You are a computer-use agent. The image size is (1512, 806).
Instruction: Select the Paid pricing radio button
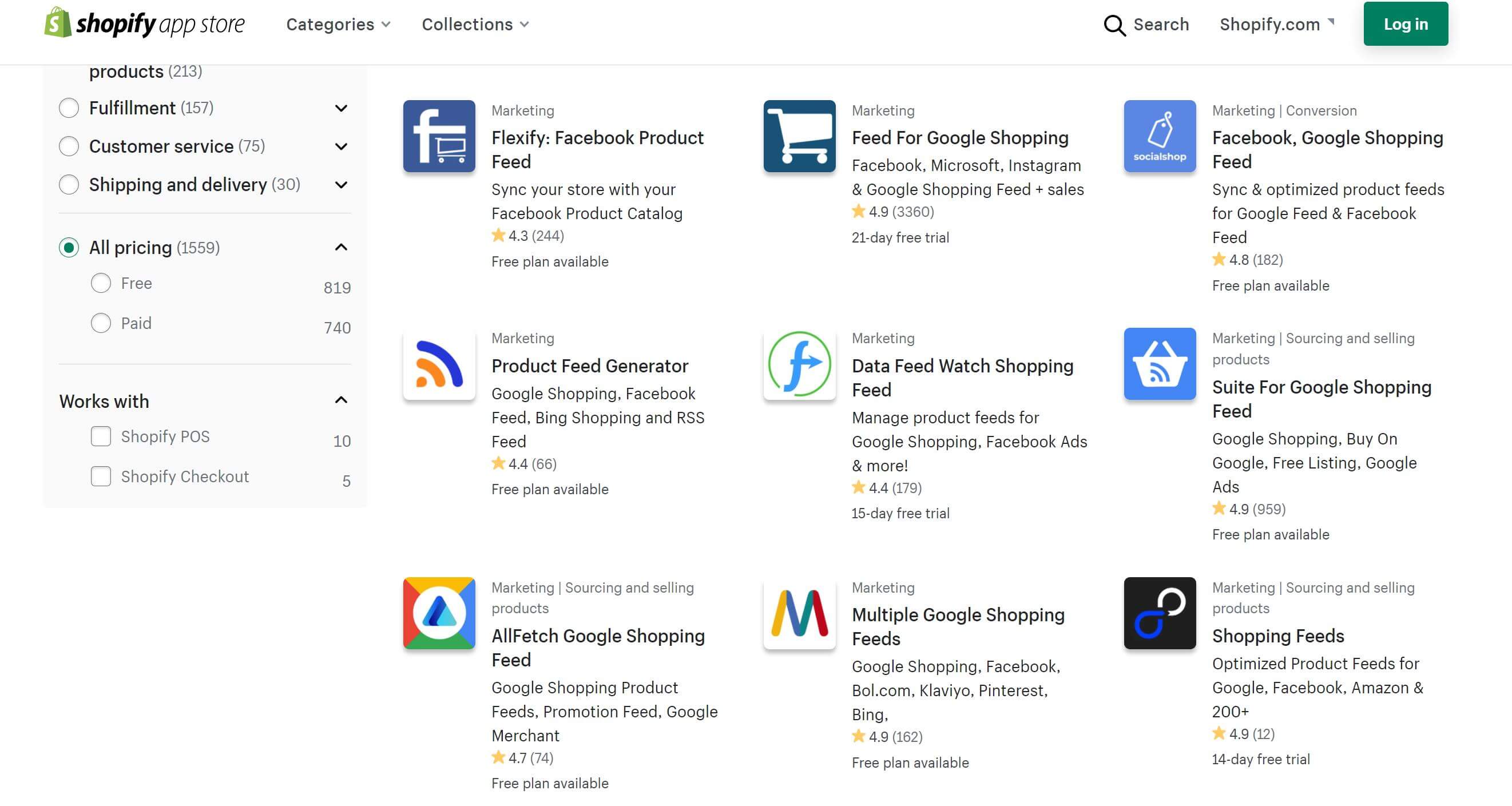pyautogui.click(x=100, y=322)
